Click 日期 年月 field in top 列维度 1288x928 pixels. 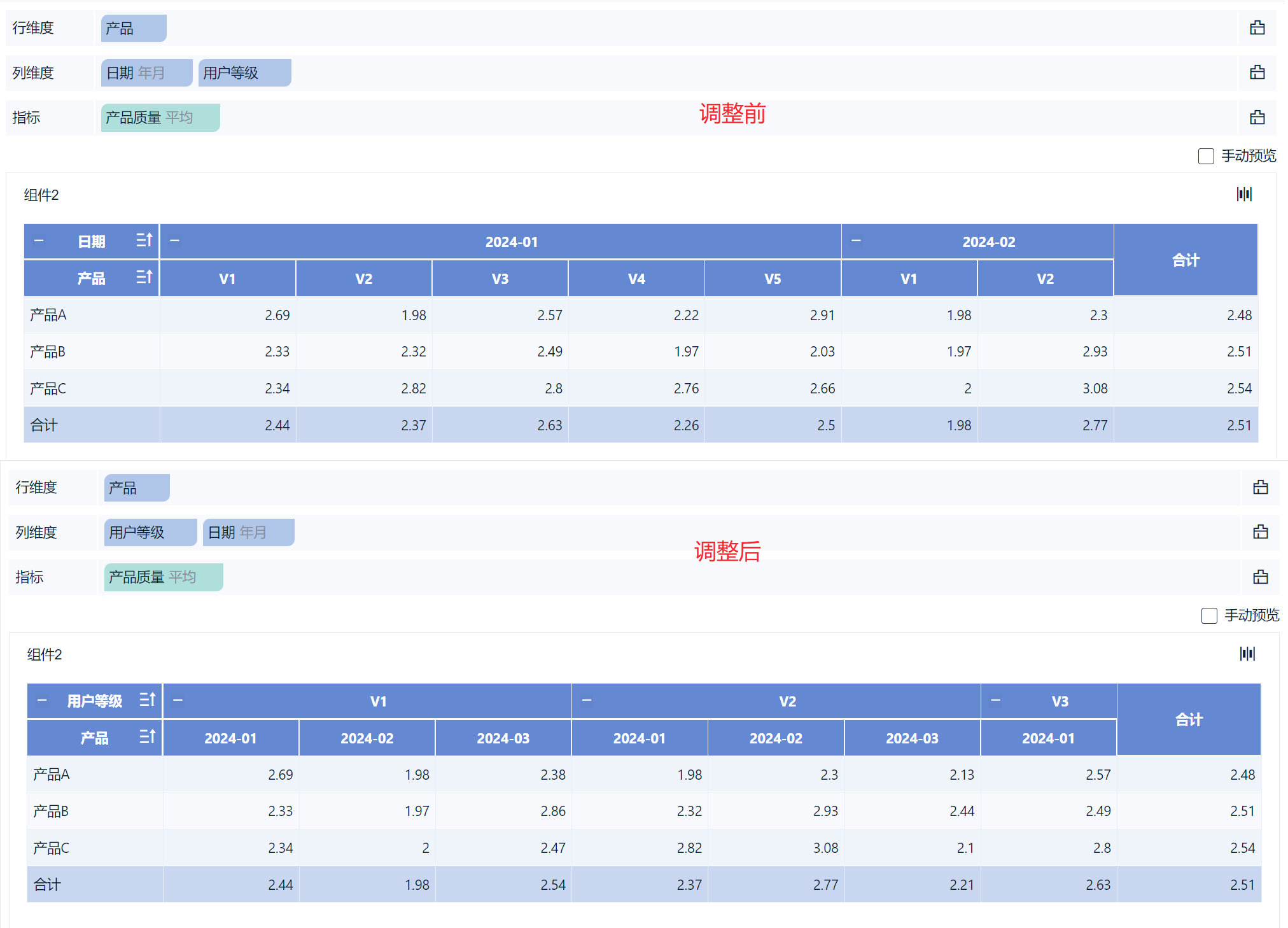[146, 73]
